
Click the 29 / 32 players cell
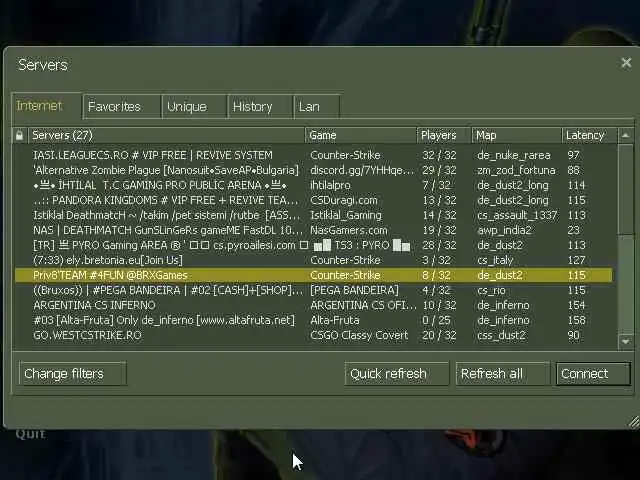pyautogui.click(x=439, y=170)
